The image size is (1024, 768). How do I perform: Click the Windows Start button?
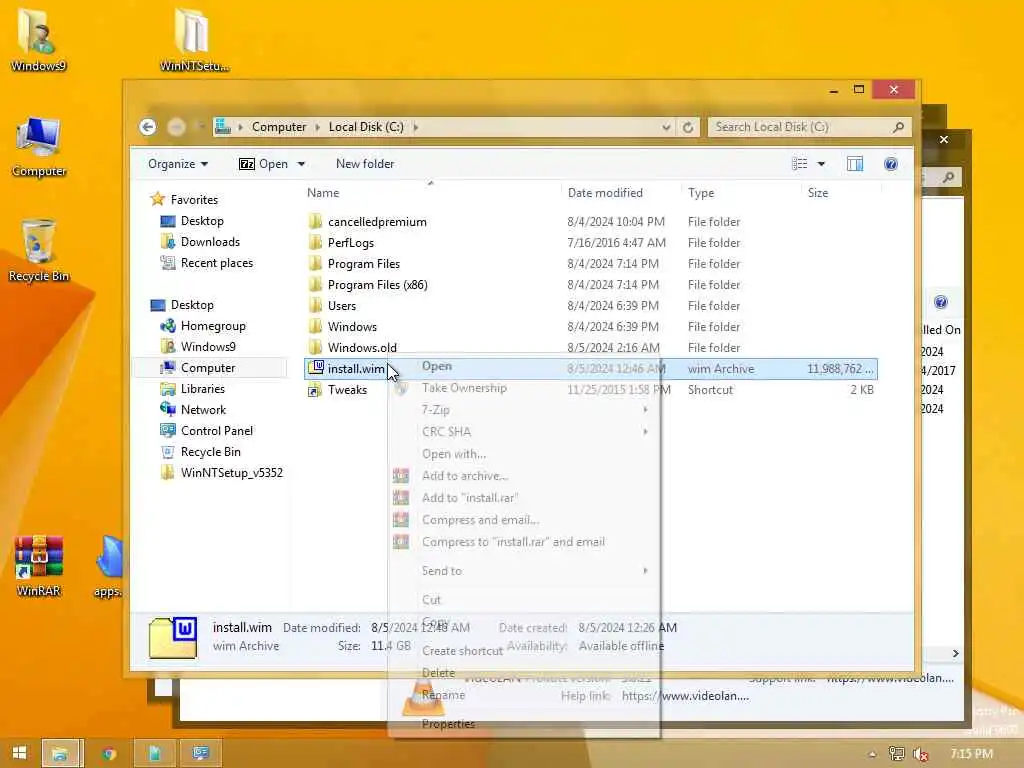pos(20,753)
